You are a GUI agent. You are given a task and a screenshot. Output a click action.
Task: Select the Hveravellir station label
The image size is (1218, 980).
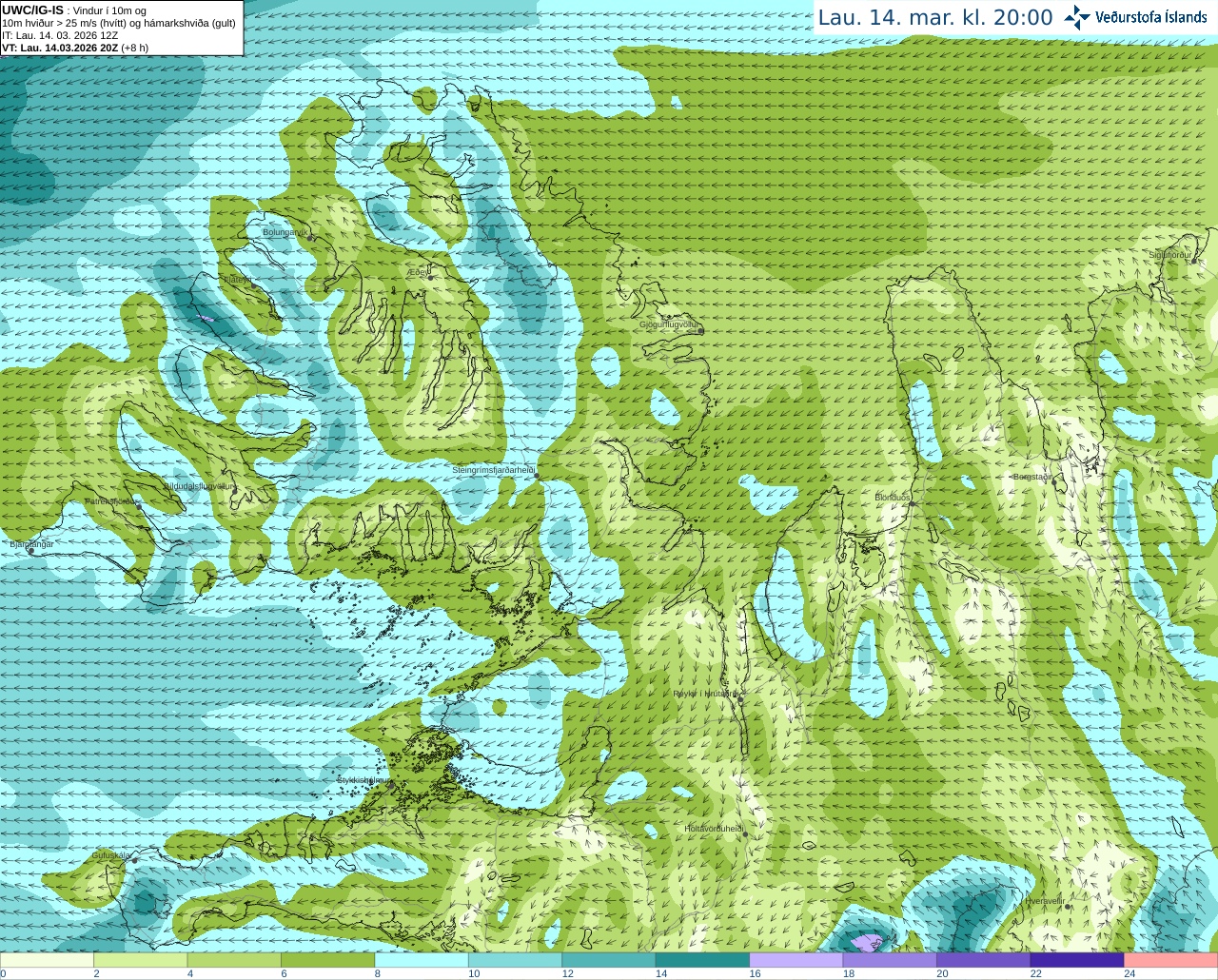coord(1046,900)
